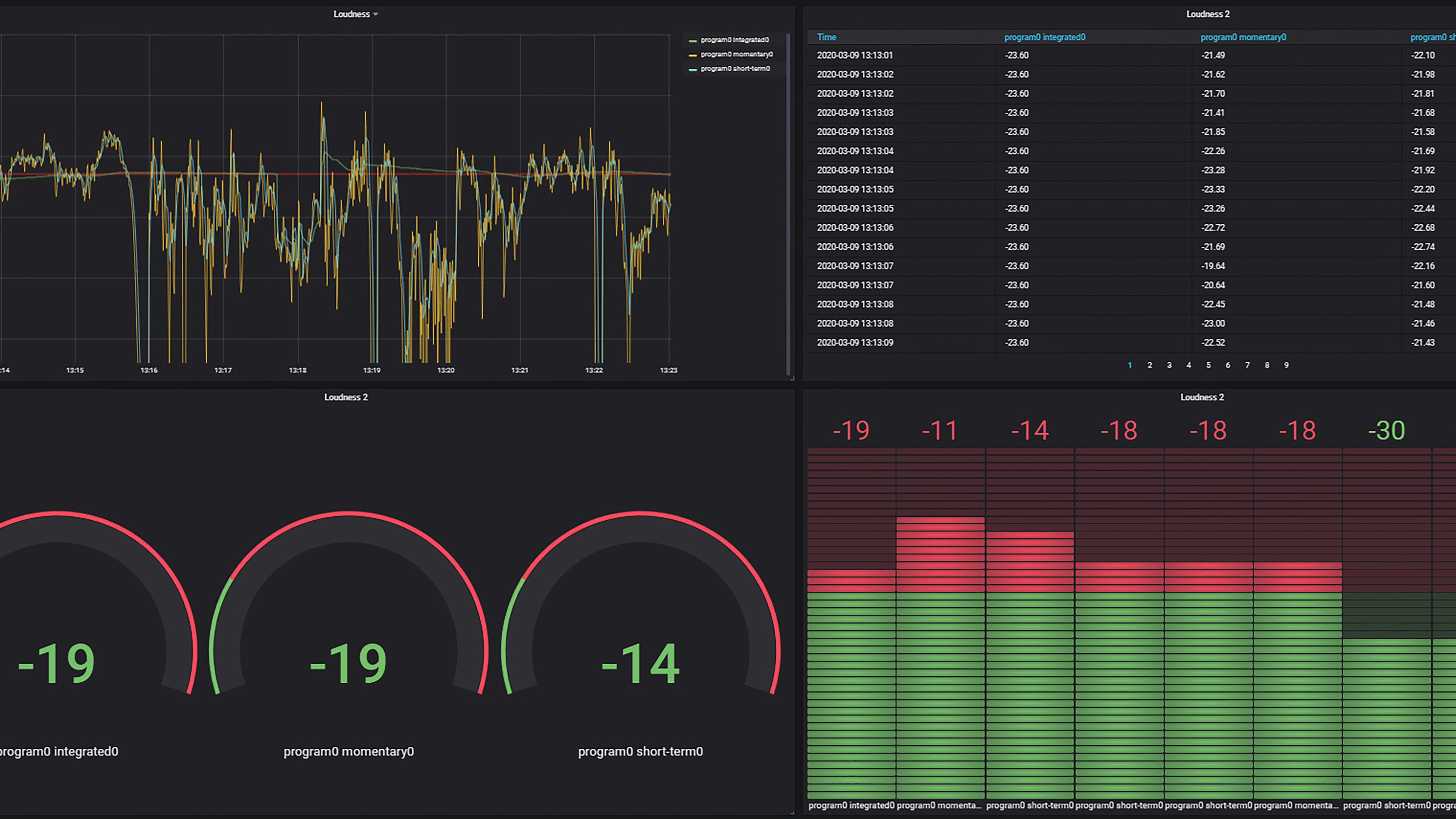Select table page 5 in pagination
This screenshot has width=1456, height=819.
1208,365
